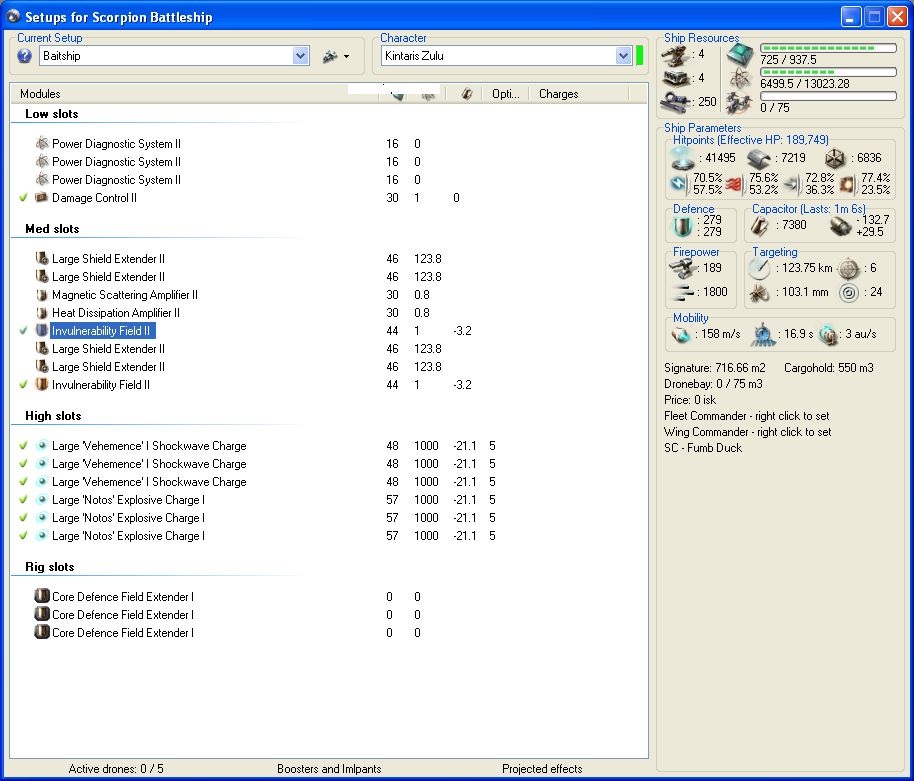Click the capacitor capacity icon showing 7380
The width and height of the screenshot is (914, 781).
(759, 226)
